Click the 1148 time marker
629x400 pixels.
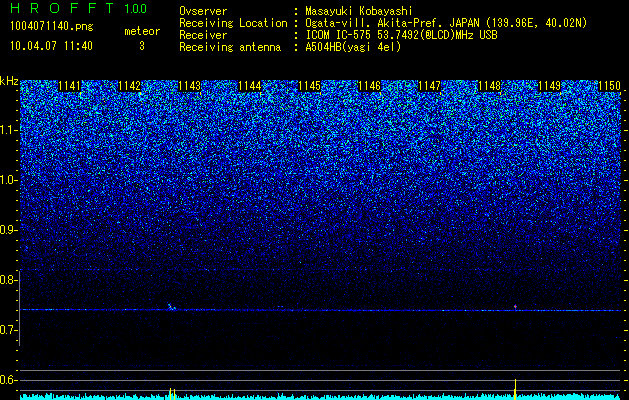490,86
